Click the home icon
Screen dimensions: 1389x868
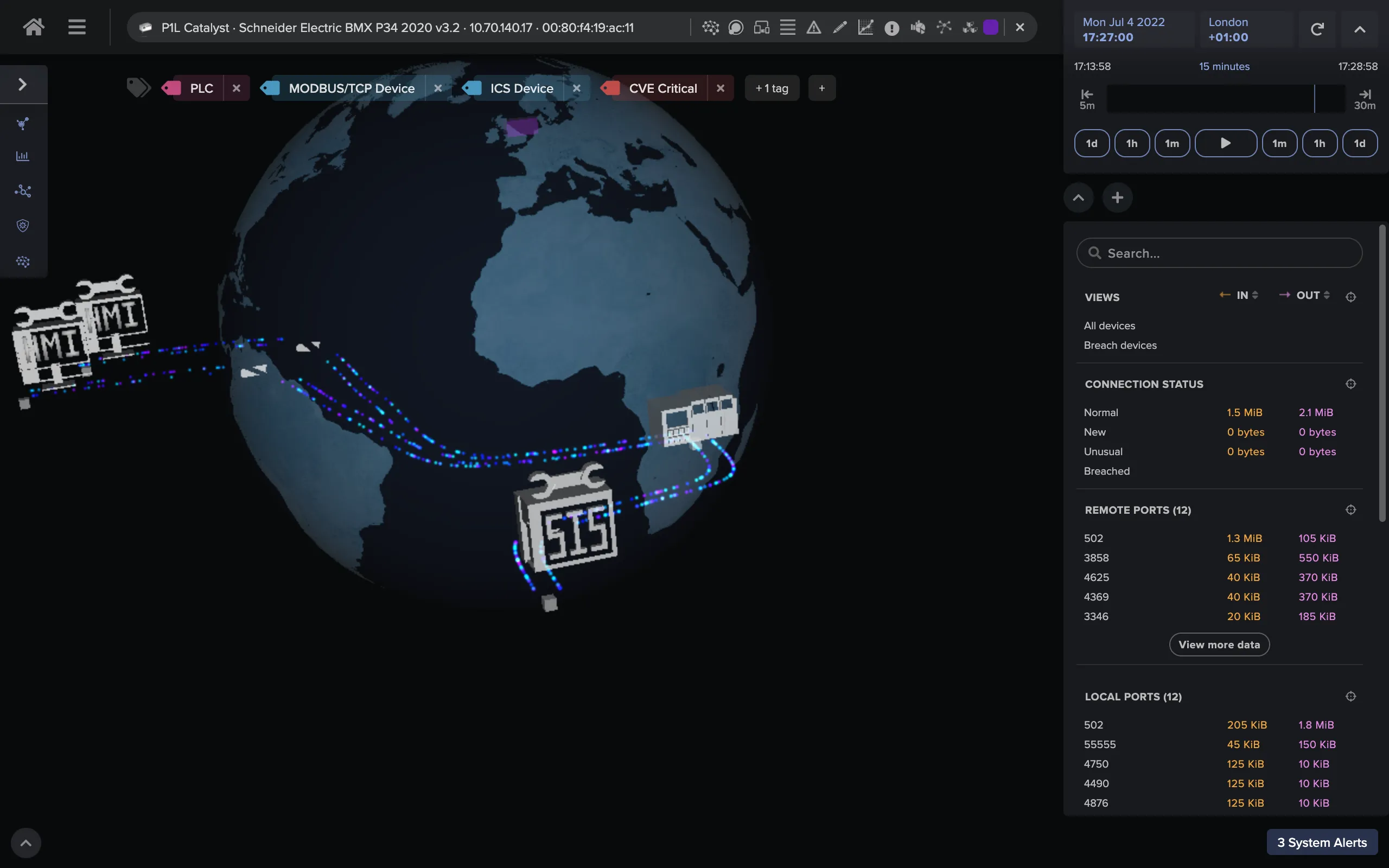[33, 27]
